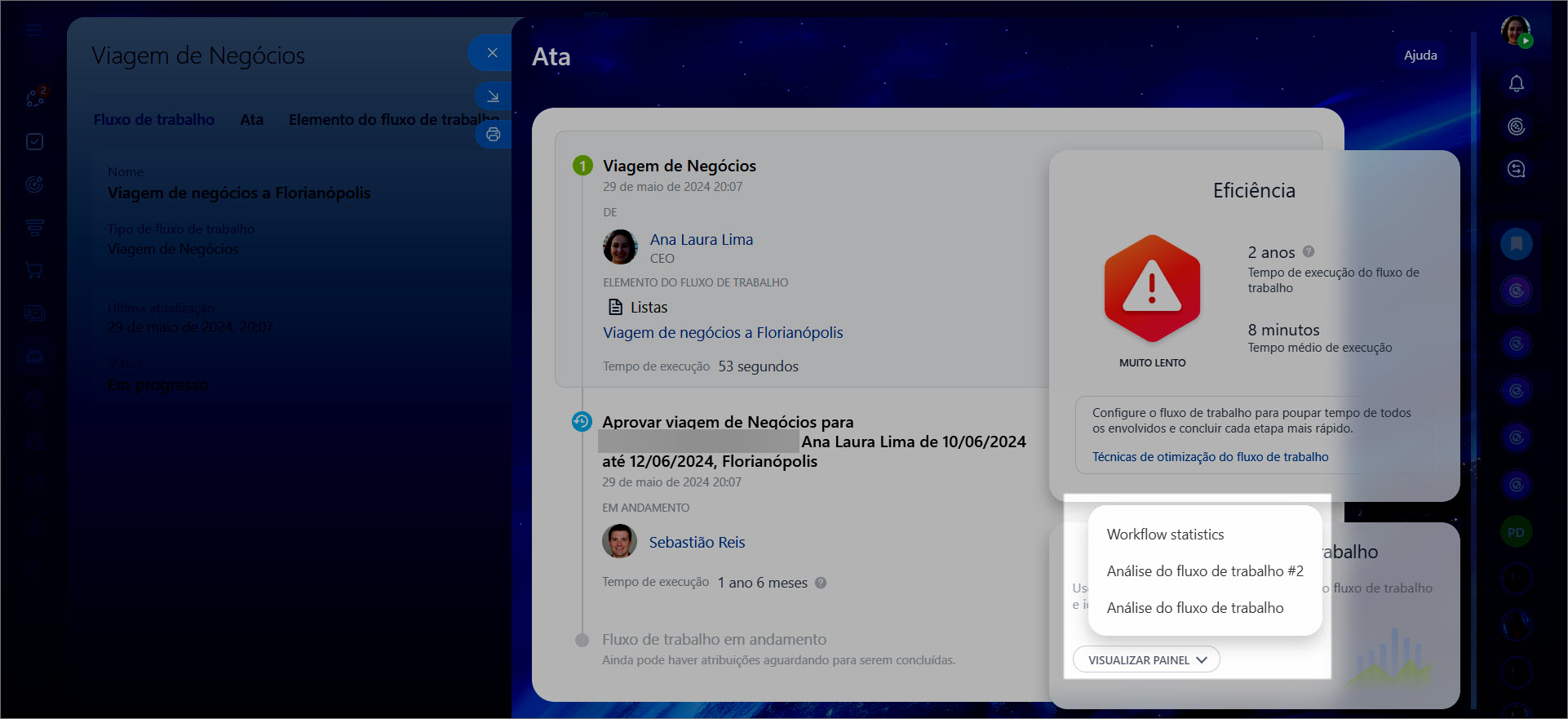Expand the Visualizar Painel dropdown

tap(1146, 659)
